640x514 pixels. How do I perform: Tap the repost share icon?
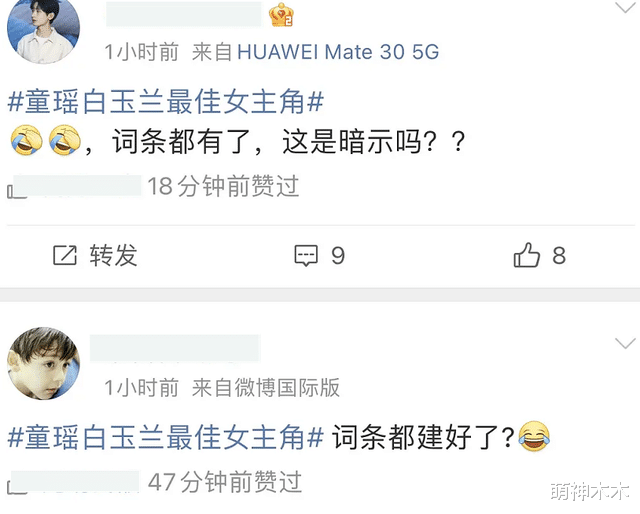point(65,256)
